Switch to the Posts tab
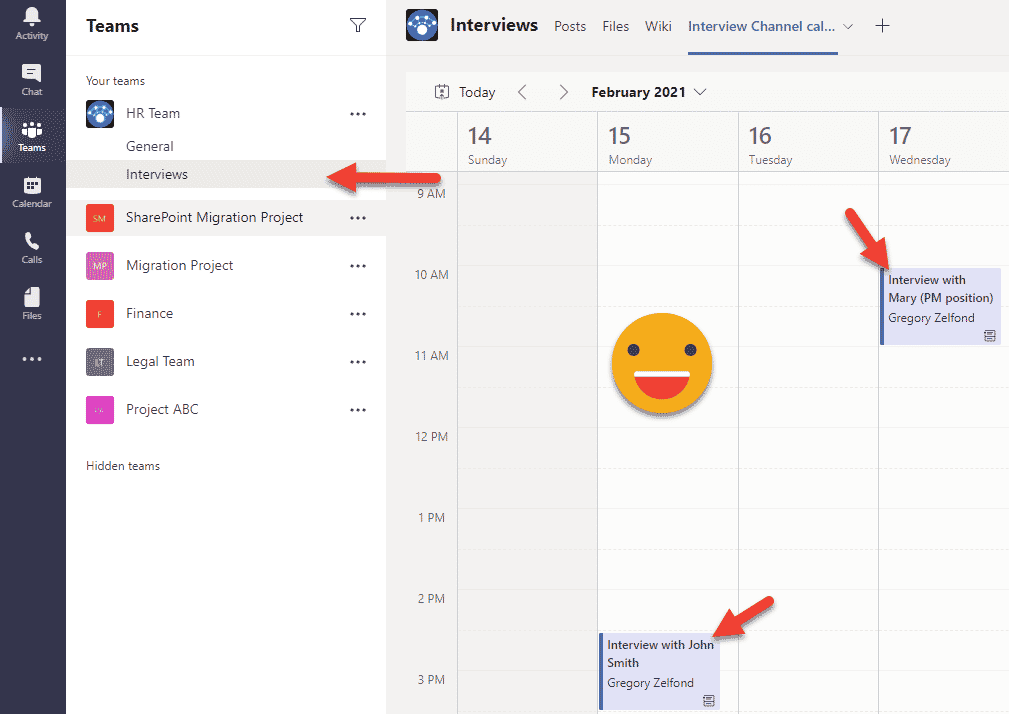 570,26
